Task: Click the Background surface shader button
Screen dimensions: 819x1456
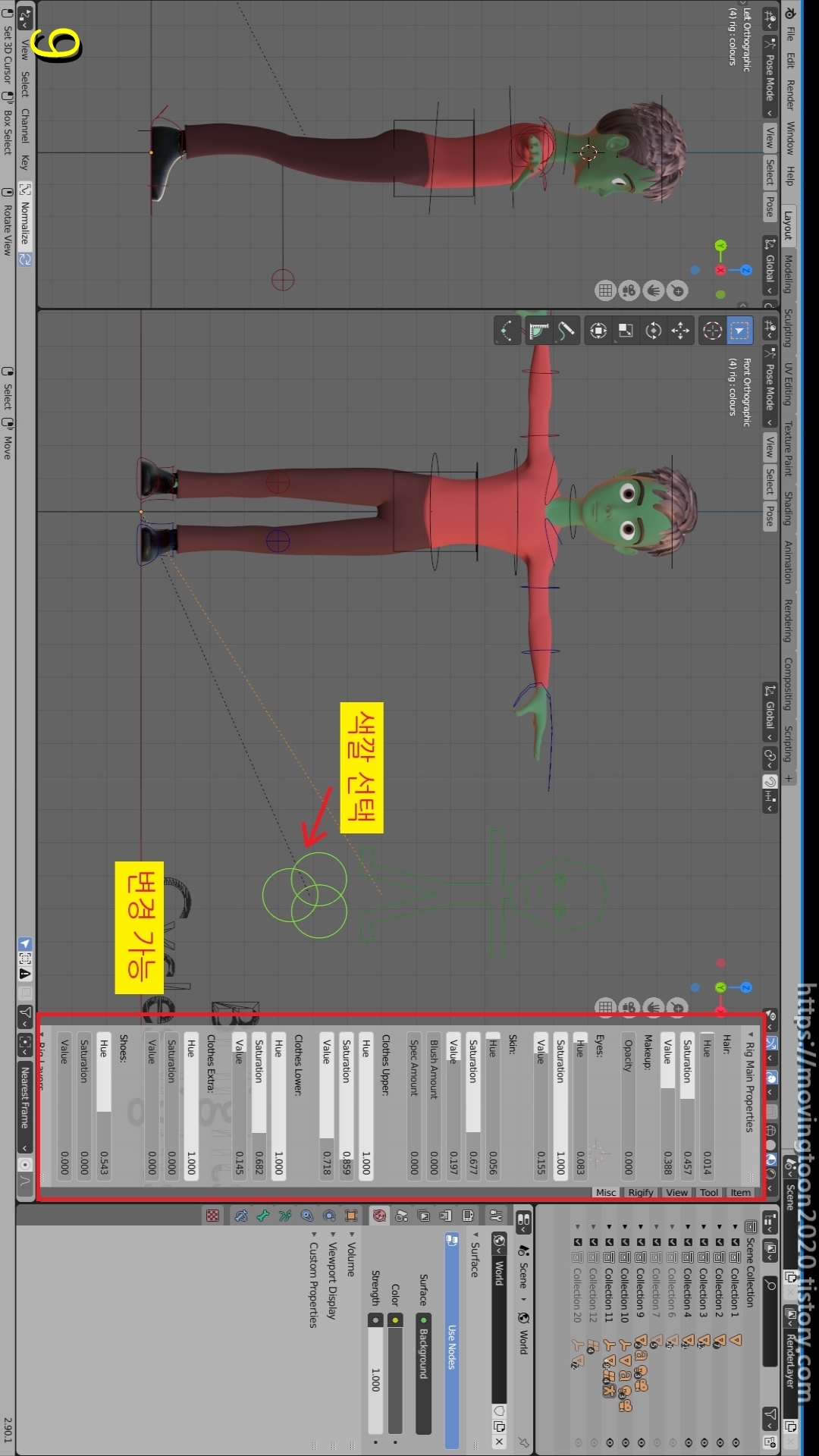Action: pos(424,1374)
